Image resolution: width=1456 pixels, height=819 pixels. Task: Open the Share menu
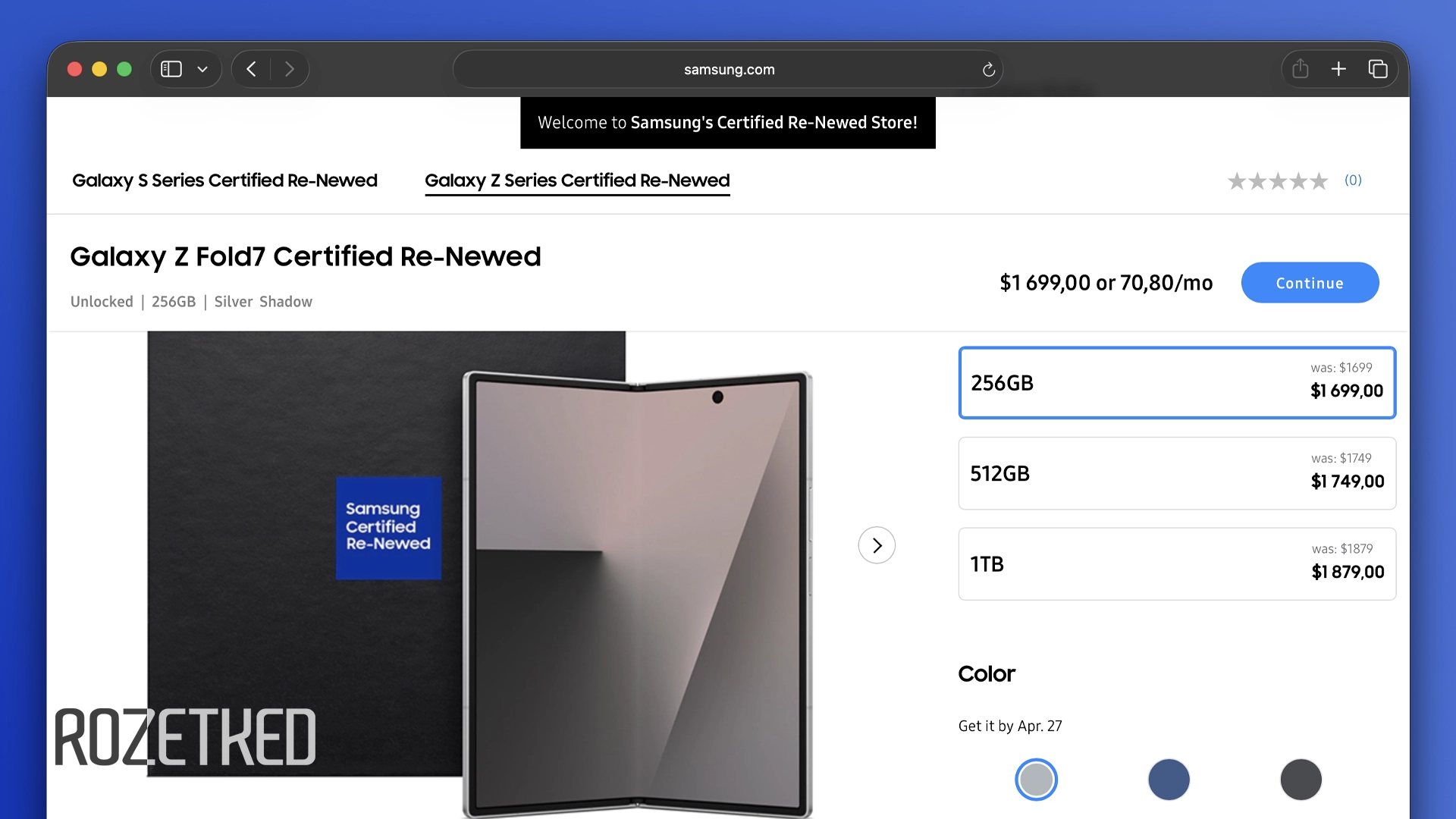(1301, 68)
